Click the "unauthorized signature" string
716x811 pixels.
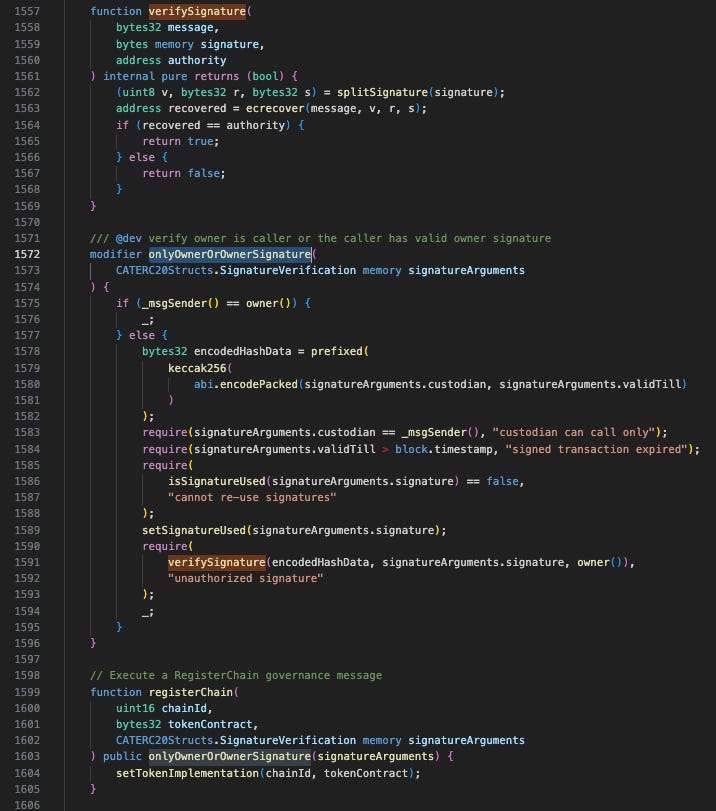pos(246,578)
